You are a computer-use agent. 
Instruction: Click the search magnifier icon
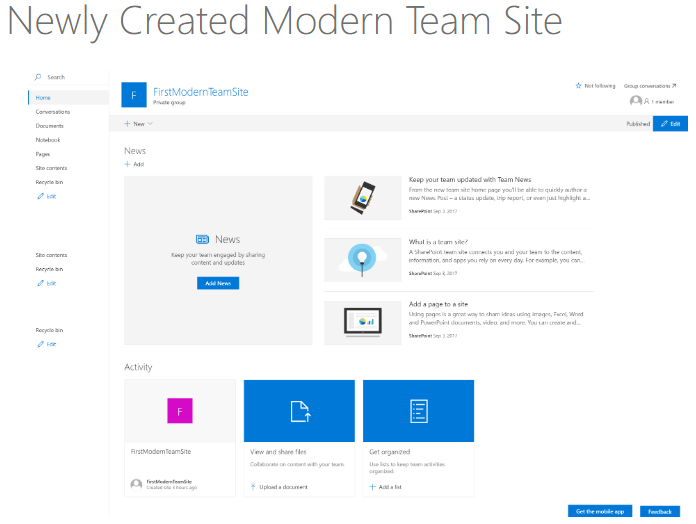(x=38, y=77)
